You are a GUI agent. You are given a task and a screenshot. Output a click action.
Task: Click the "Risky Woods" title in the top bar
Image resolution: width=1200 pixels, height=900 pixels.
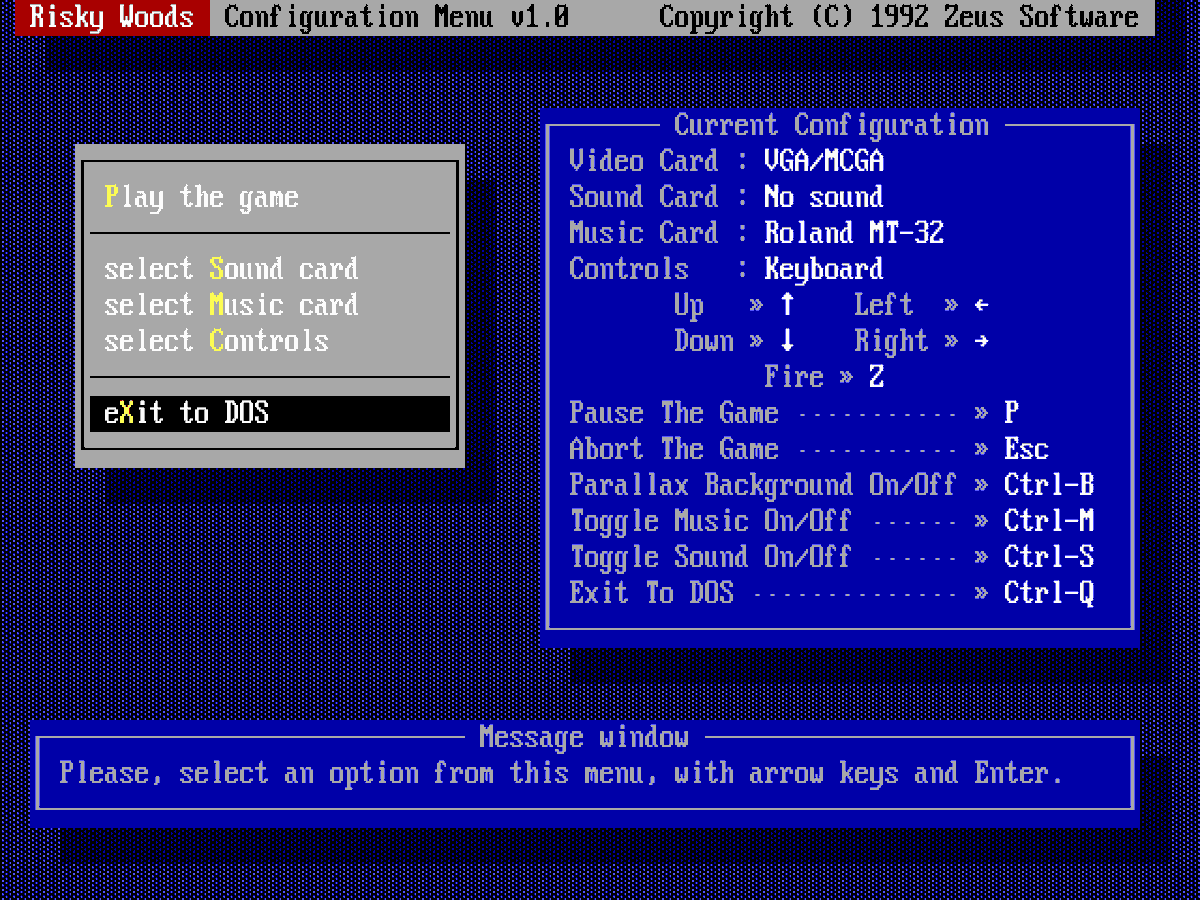pos(112,17)
